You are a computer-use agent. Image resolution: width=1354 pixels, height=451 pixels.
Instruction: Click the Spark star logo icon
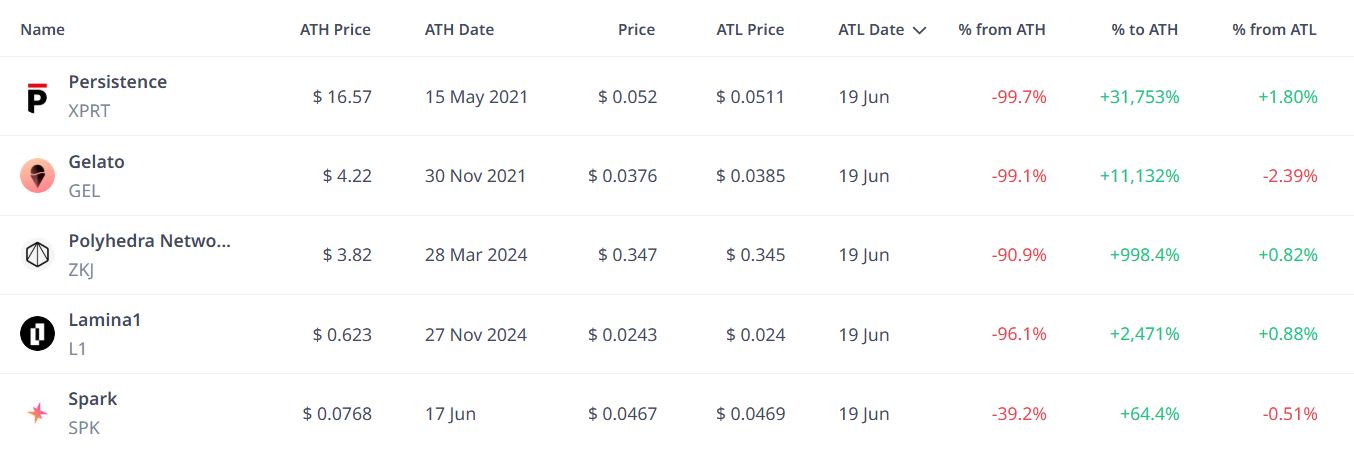37,413
